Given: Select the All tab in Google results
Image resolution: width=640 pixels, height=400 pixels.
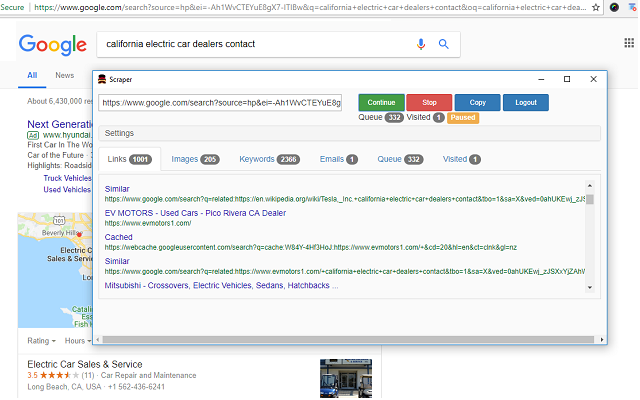Looking at the screenshot, I should [32, 76].
